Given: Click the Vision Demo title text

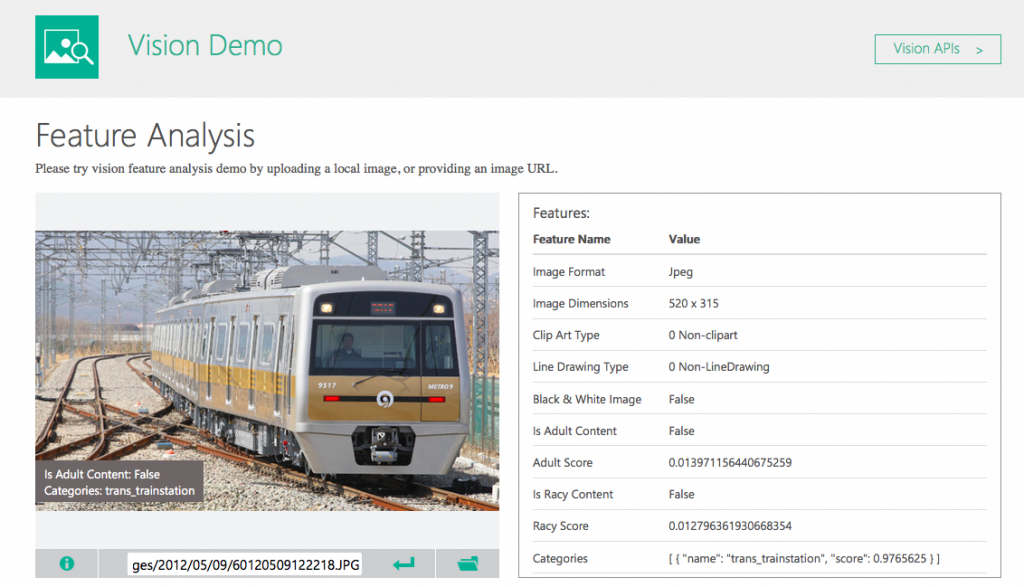Looking at the screenshot, I should pyautogui.click(x=205, y=46).
